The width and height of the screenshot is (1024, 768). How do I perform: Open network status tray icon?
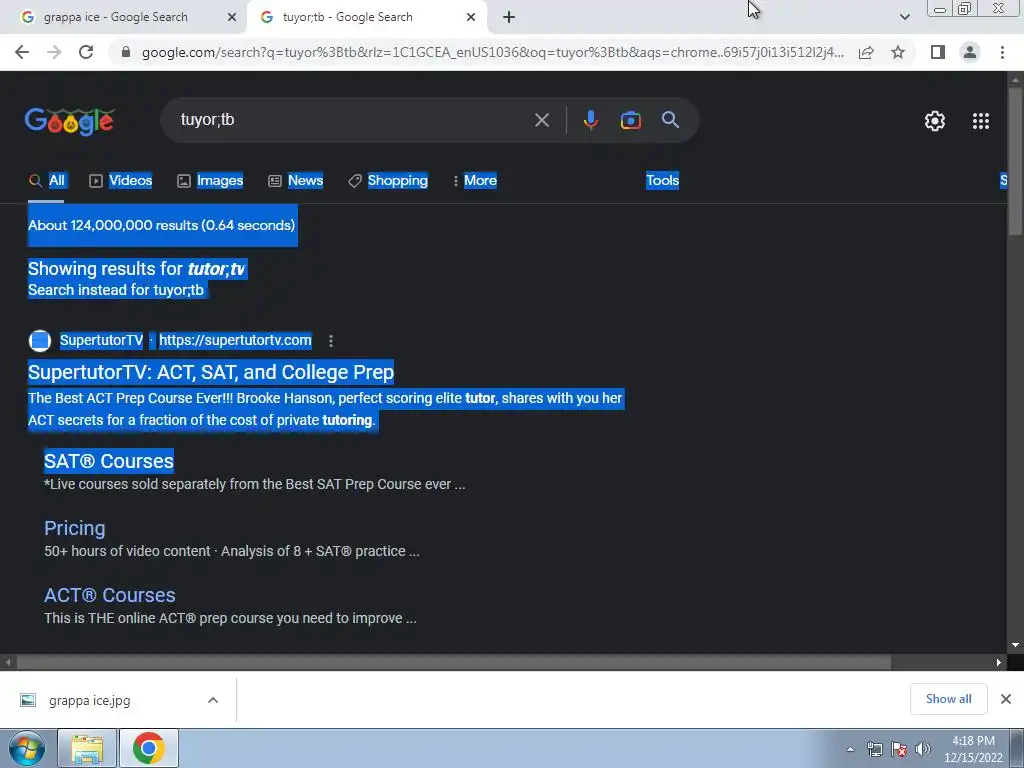pos(874,749)
